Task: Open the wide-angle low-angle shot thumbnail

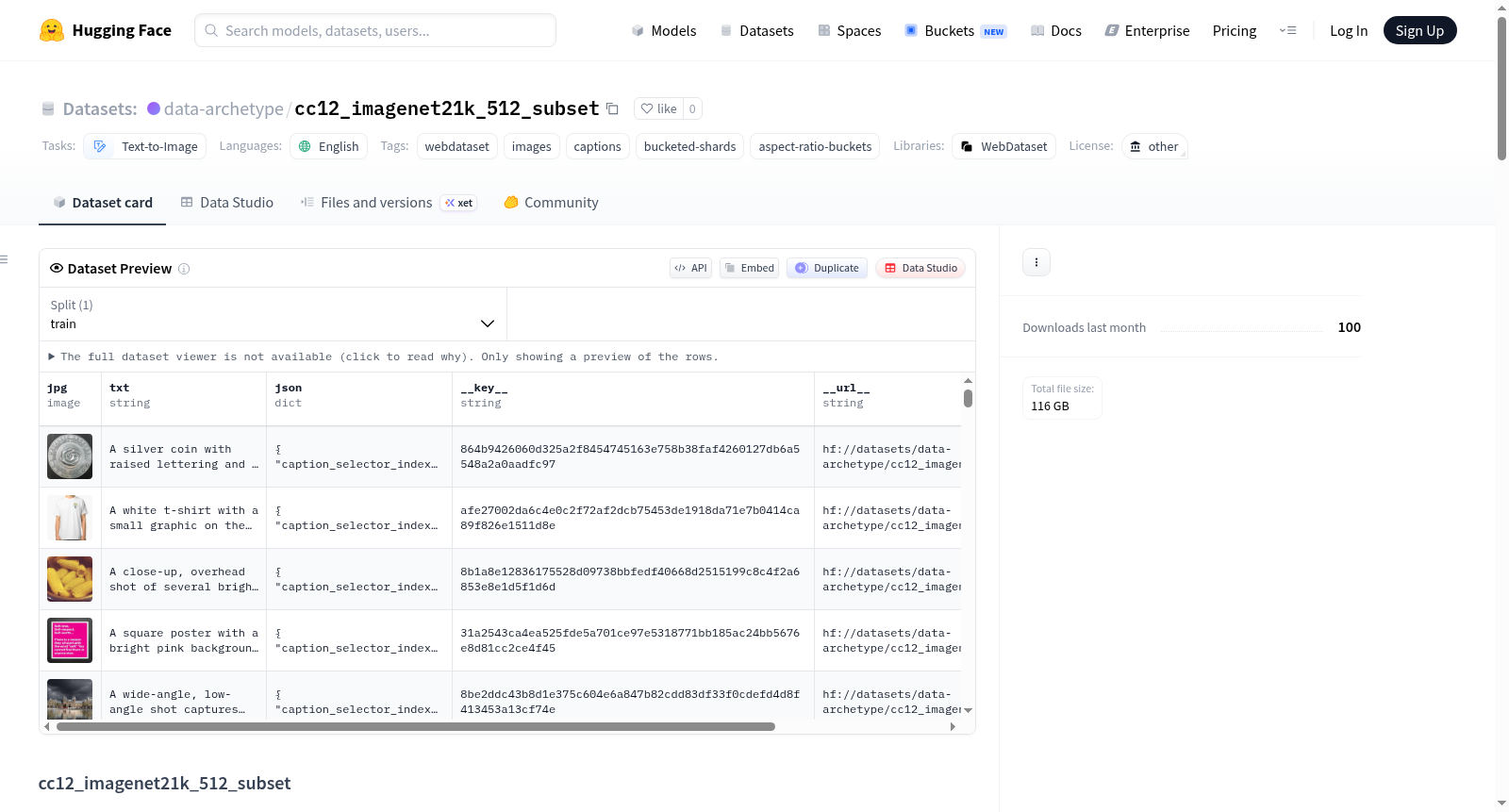Action: (x=70, y=699)
